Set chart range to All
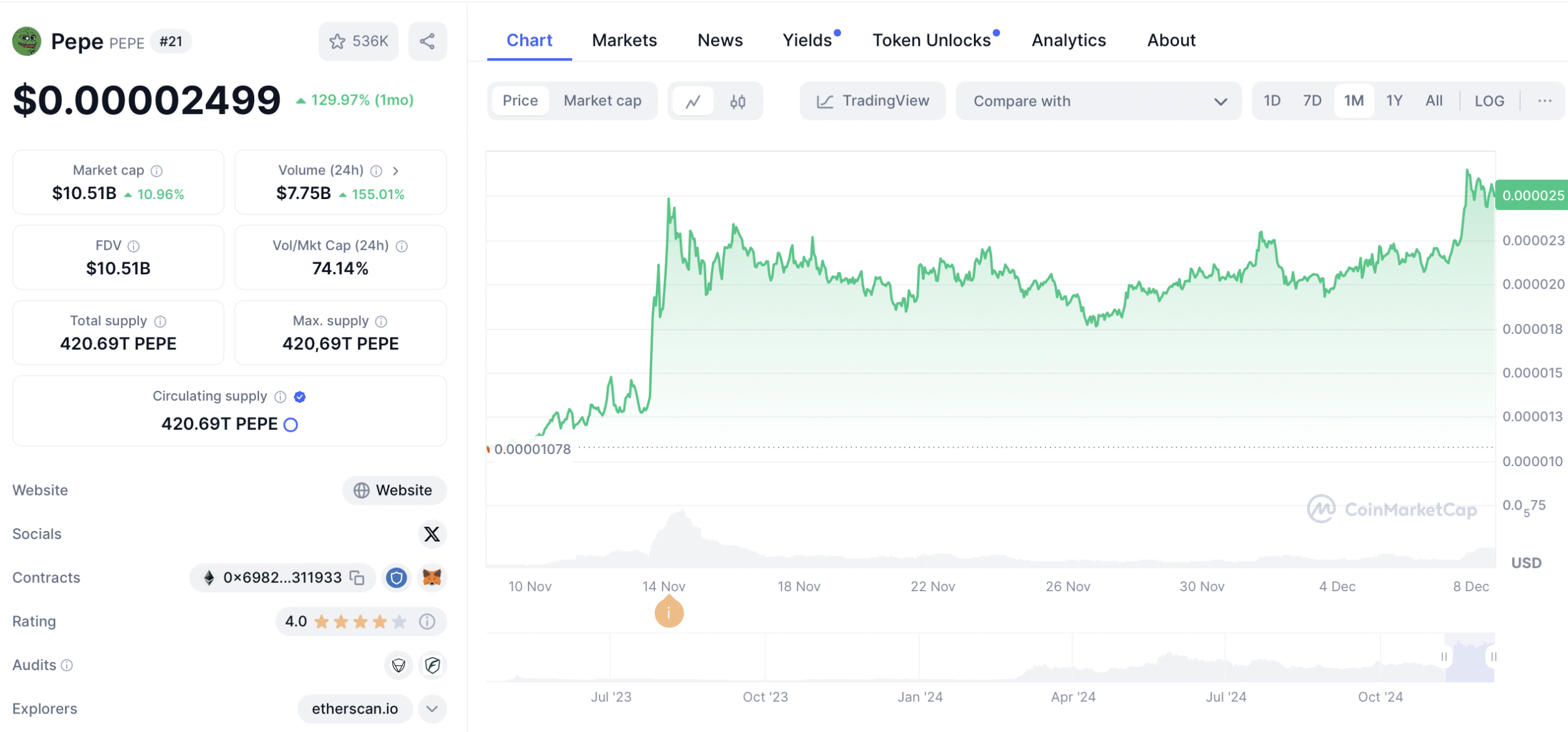Image resolution: width=1568 pixels, height=732 pixels. coord(1434,100)
